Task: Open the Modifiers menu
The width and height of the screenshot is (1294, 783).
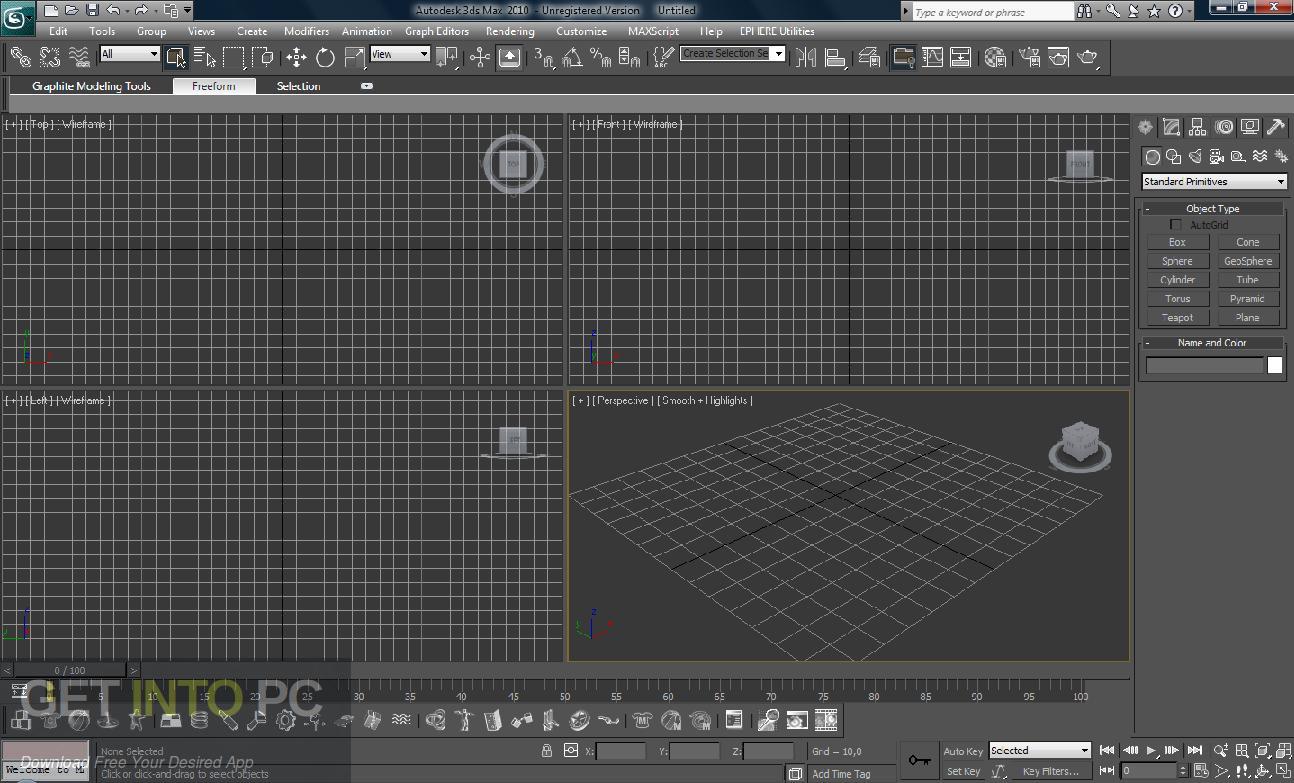Action: pos(306,31)
